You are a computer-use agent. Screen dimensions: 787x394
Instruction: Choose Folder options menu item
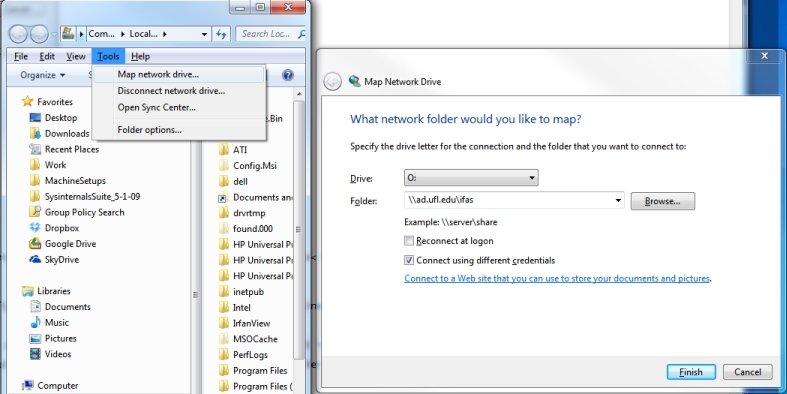pyautogui.click(x=179, y=130)
